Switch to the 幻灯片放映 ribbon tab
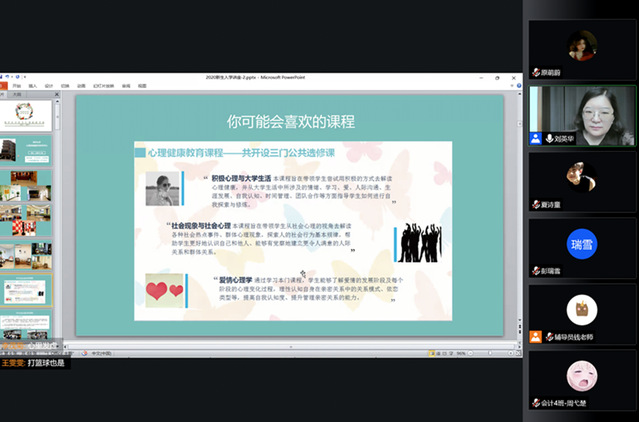 coord(101,86)
